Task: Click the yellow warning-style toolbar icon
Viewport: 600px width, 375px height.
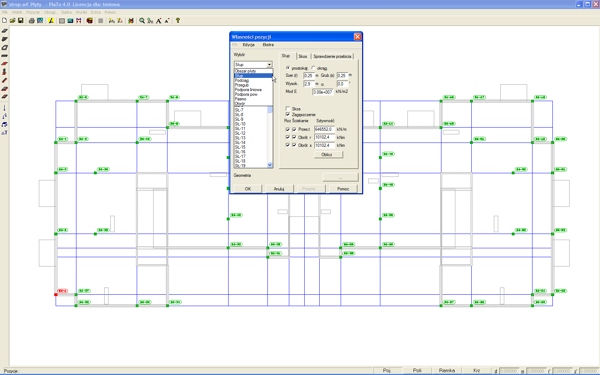Action: 51,21
